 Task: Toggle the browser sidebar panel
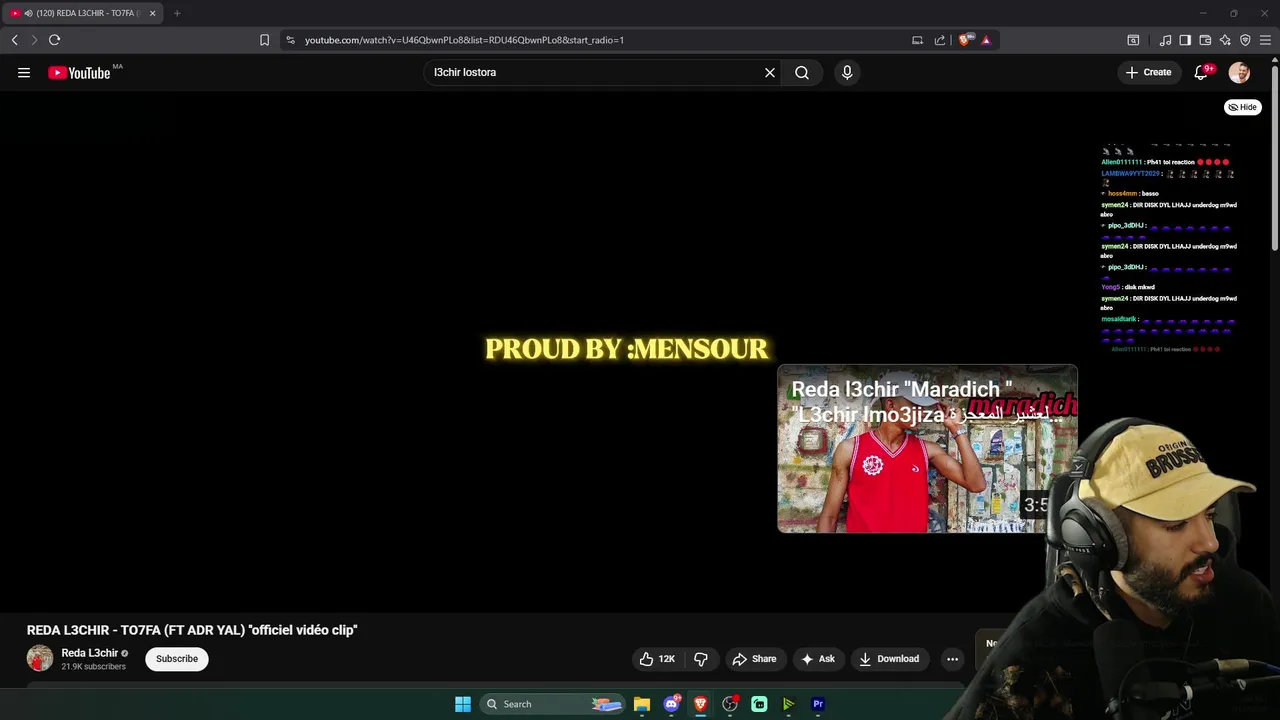click(1185, 40)
